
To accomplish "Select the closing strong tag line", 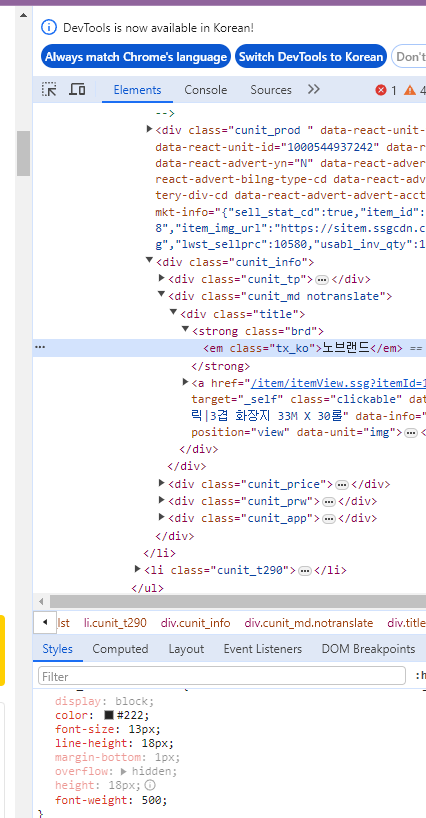I will [221, 366].
